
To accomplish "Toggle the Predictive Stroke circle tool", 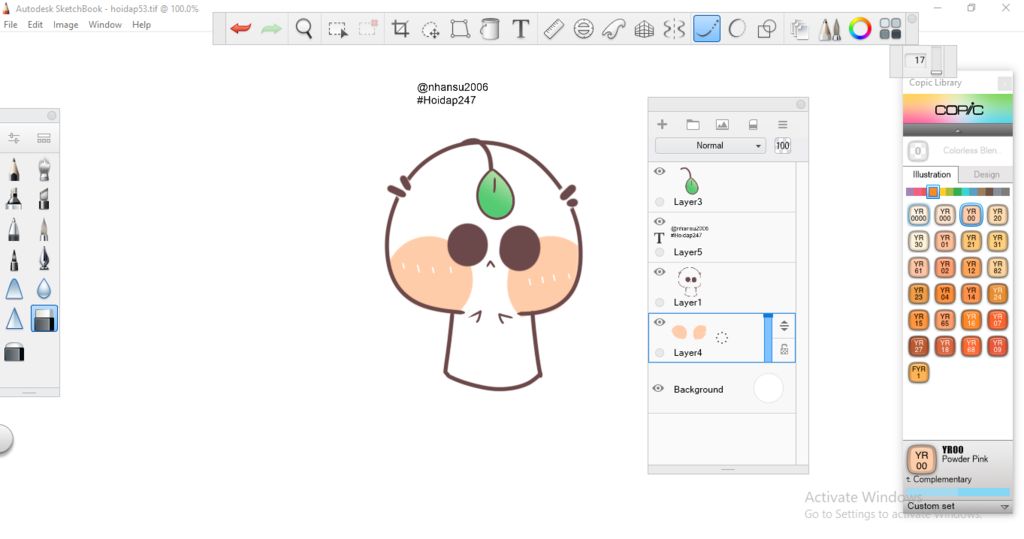I will pyautogui.click(x=737, y=29).
